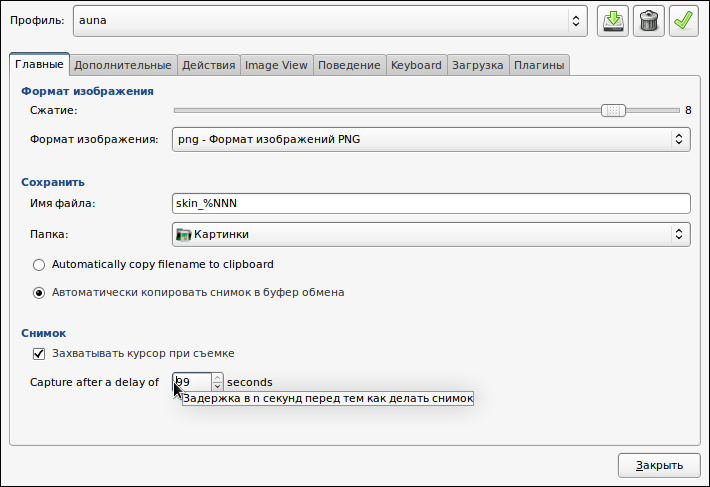This screenshot has height=487, width=710.
Task: Click the Профиль: label
Action: (x=37, y=20)
